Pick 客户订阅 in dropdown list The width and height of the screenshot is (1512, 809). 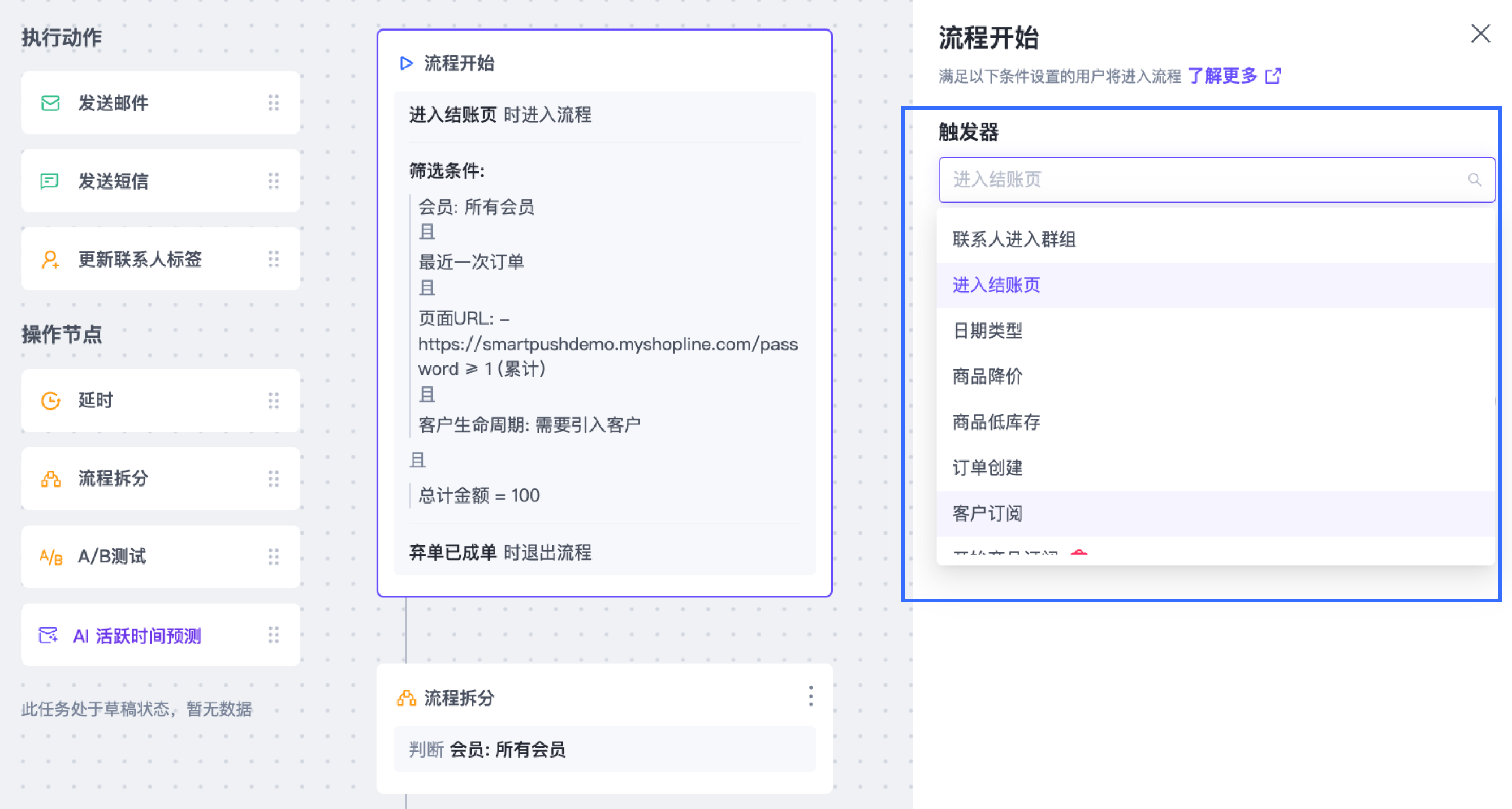987,514
